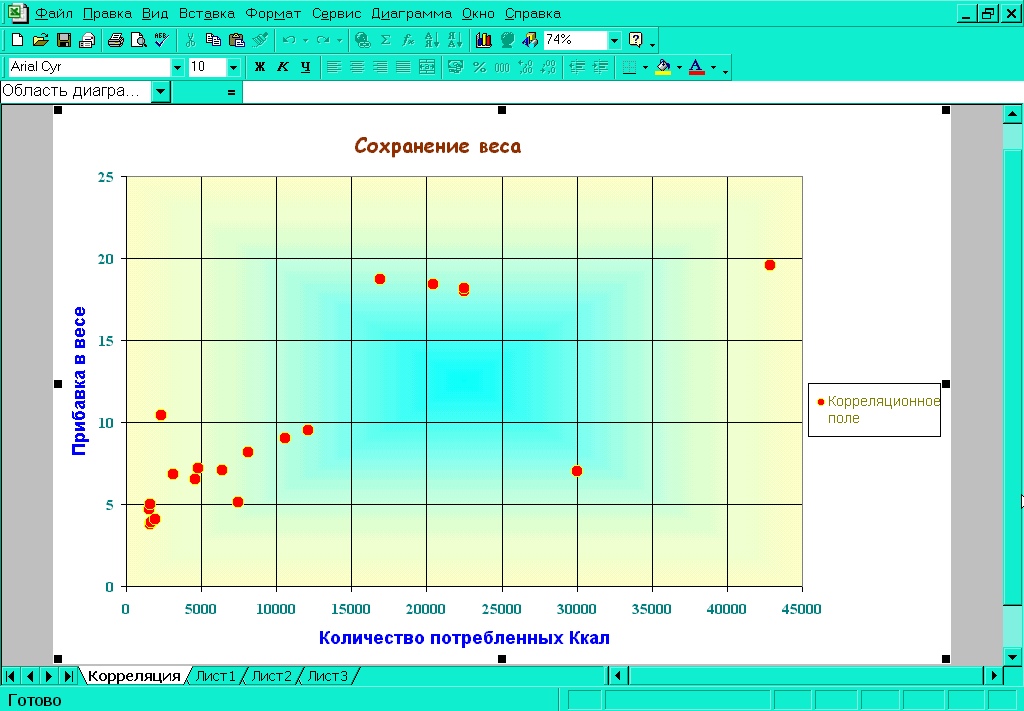This screenshot has width=1024, height=711.
Task: Sort descending with the Z-A icon
Action: (x=455, y=40)
